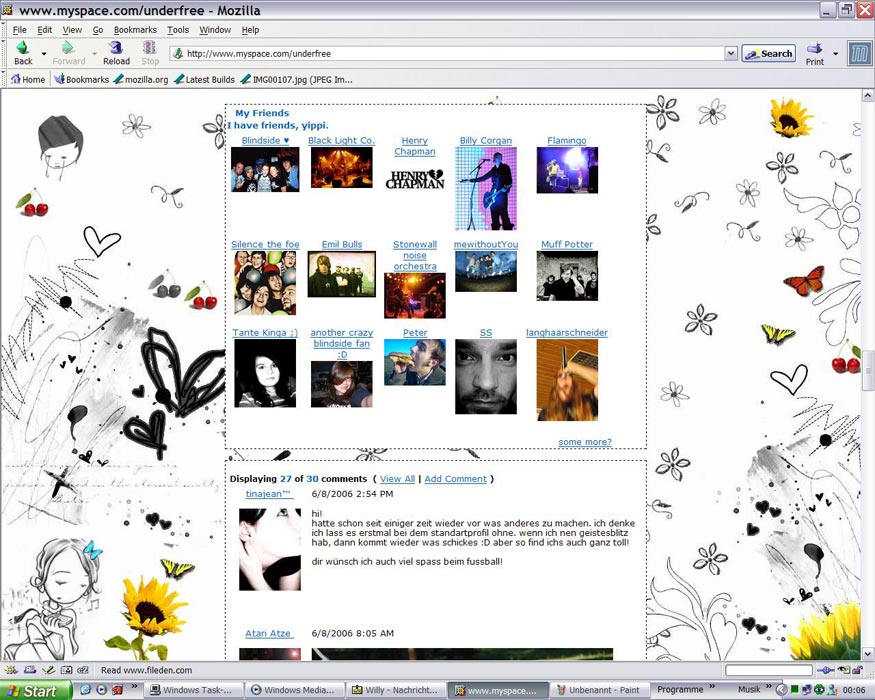This screenshot has height=700, width=875.
Task: Expand the Musik toolbar chevron
Action: coord(769,686)
